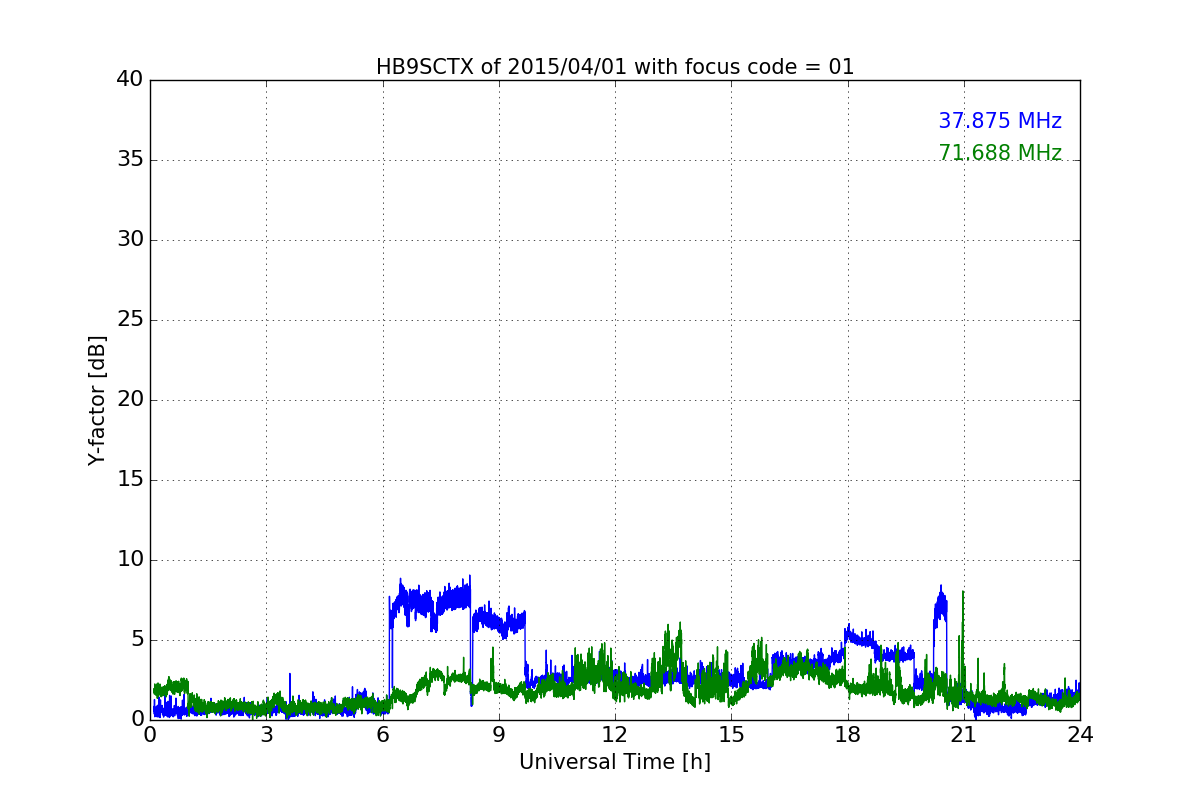Select the green '71.688 MHz' legend label
The width and height of the screenshot is (1200, 800).
click(1000, 153)
